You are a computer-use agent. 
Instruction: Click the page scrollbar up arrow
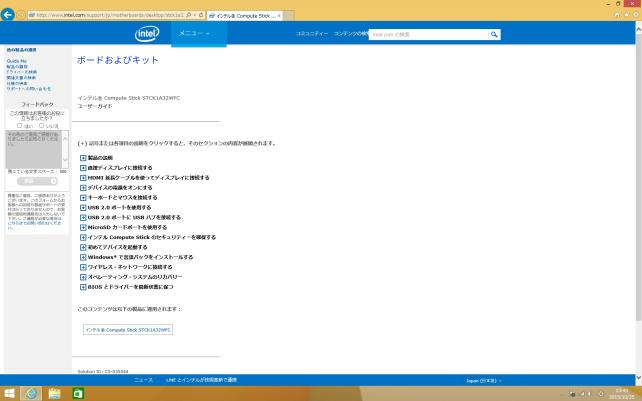pos(638,29)
